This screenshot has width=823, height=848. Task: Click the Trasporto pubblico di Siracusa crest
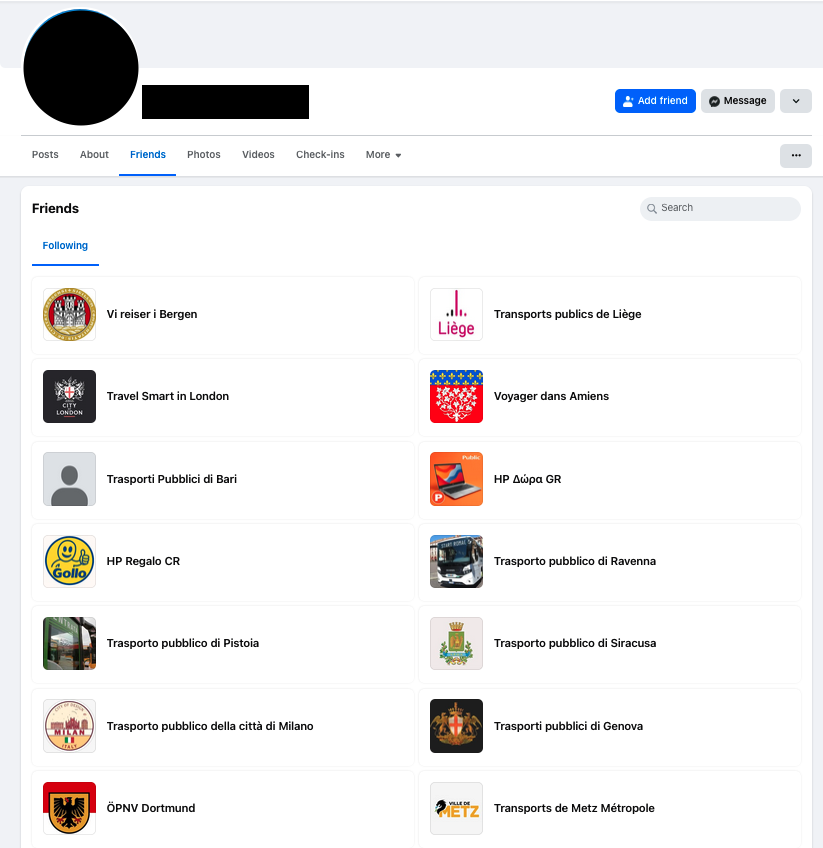tap(456, 643)
